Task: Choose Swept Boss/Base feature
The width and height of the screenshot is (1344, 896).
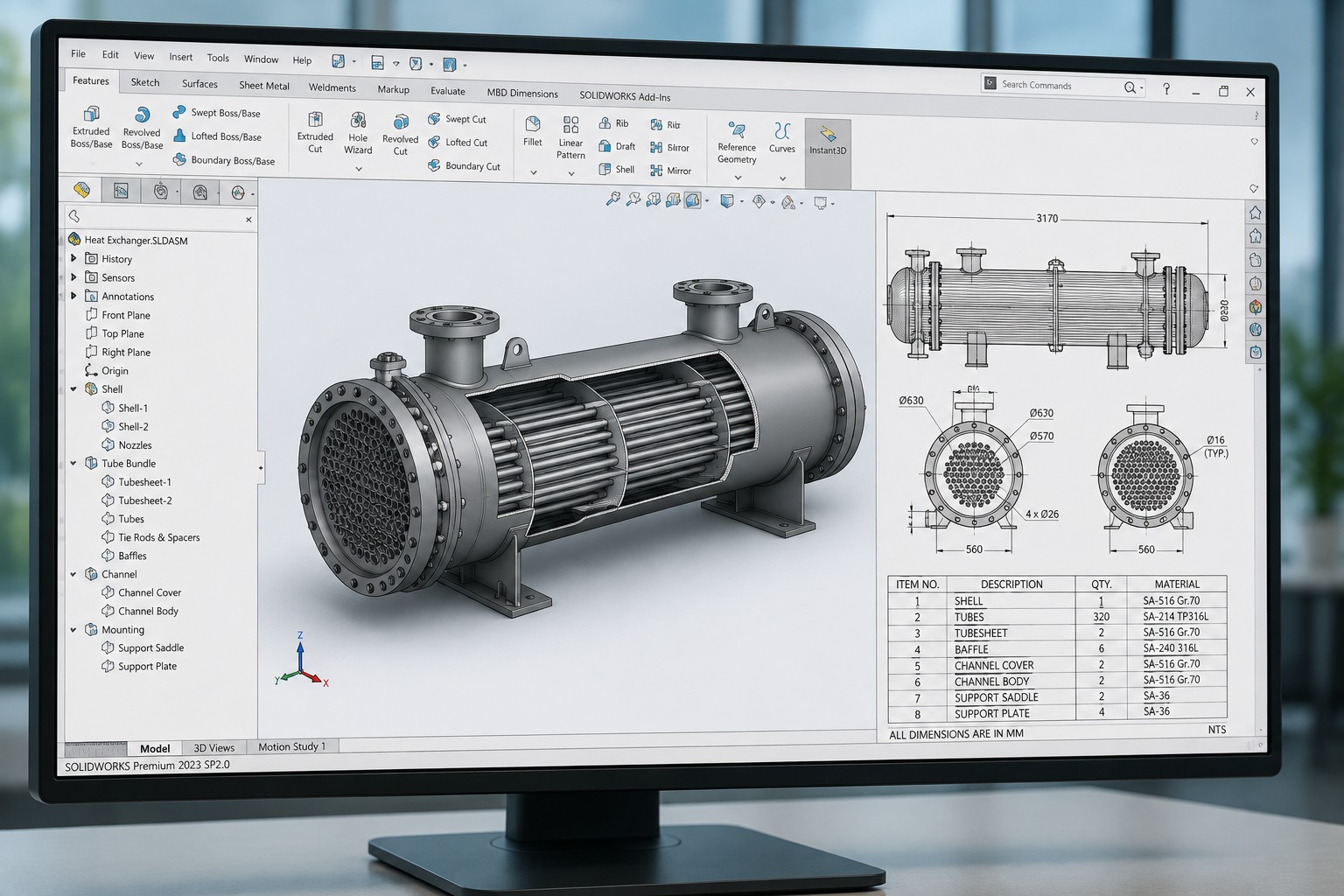Action: (216, 113)
